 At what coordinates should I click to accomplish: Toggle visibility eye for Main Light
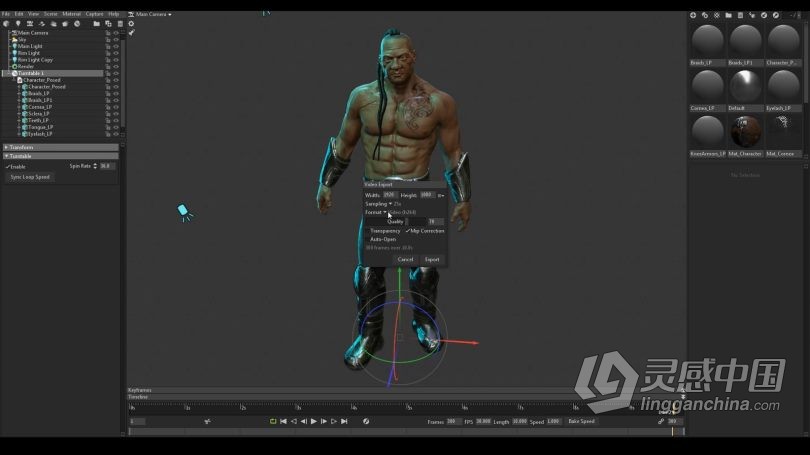[x=116, y=46]
